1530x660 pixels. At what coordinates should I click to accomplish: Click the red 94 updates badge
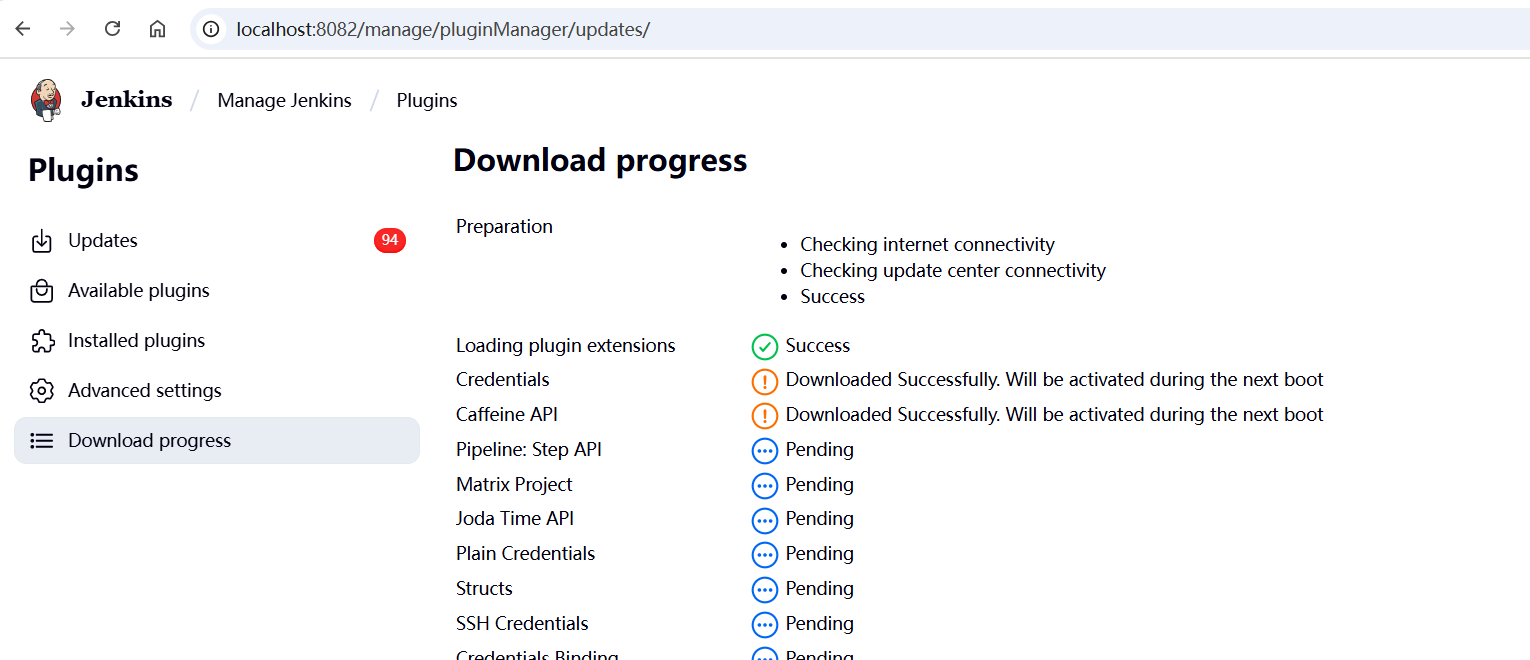(390, 240)
